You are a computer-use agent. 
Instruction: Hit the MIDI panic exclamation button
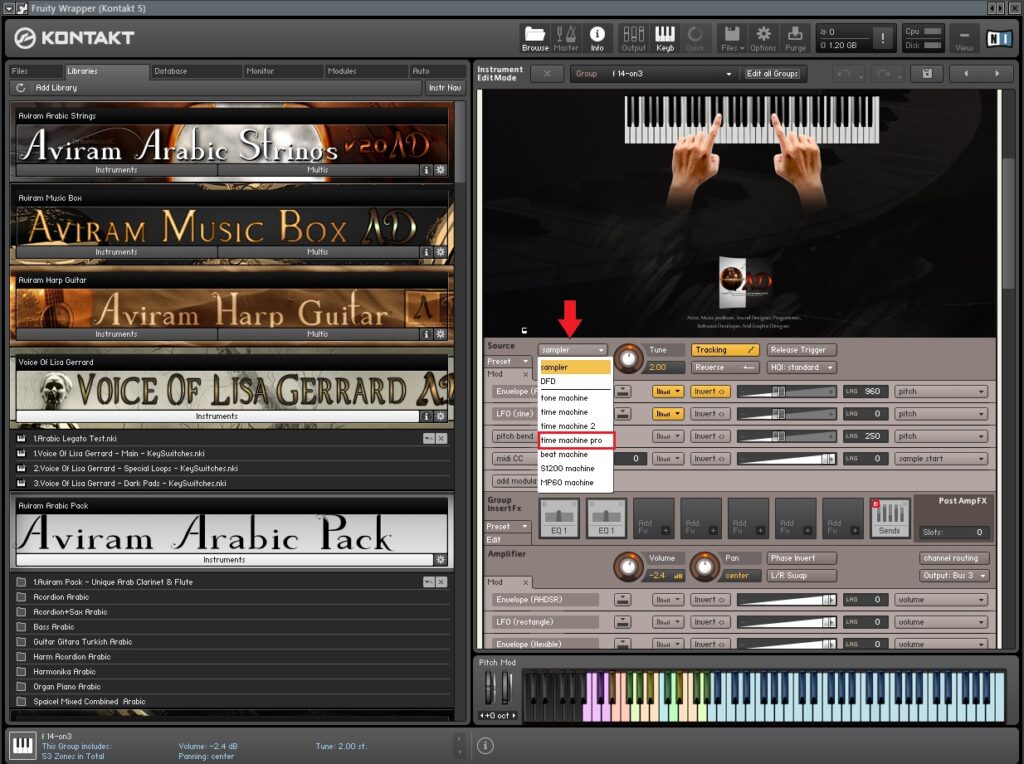882,39
